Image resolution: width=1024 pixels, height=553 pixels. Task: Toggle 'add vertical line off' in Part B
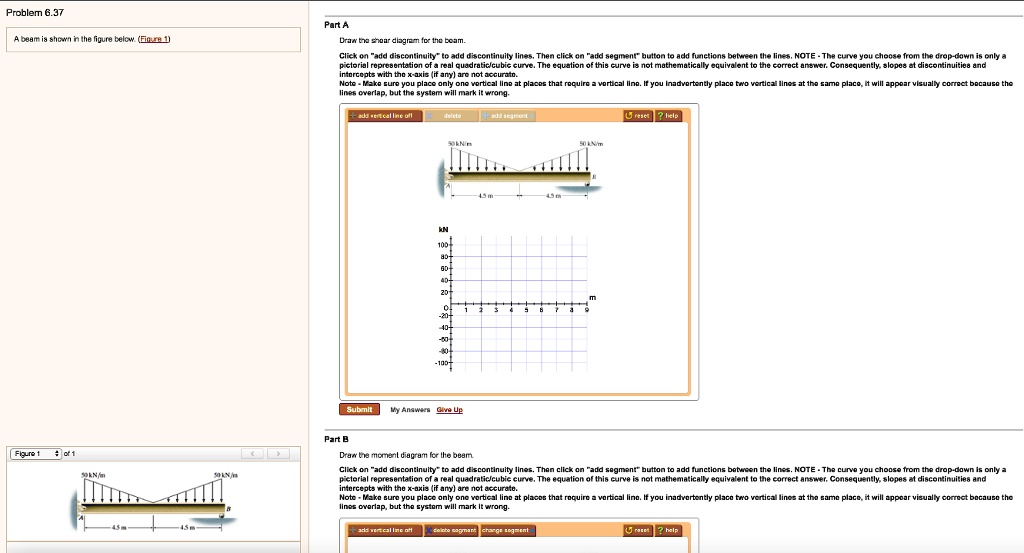tap(385, 530)
